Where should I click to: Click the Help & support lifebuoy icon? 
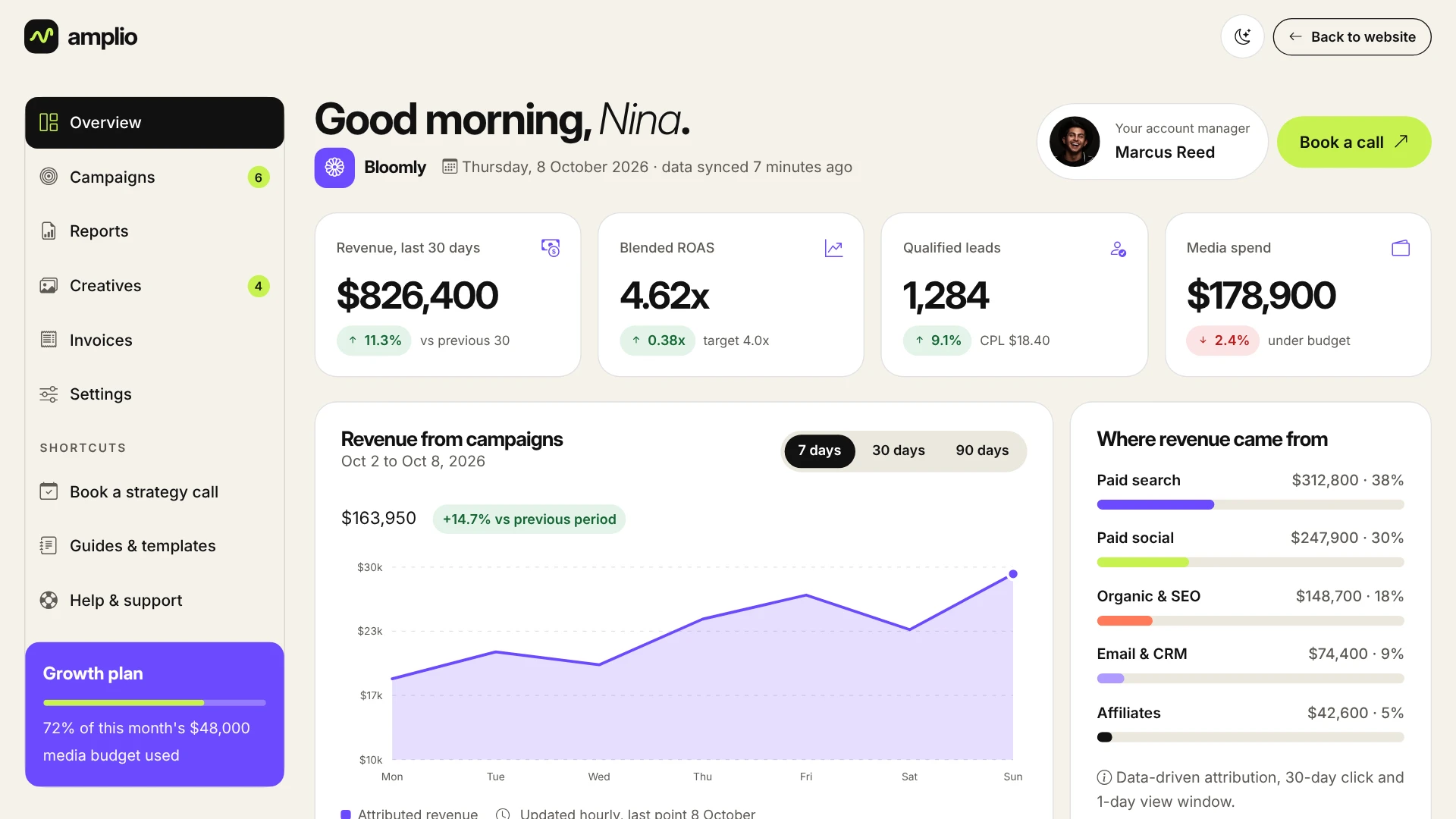(49, 600)
